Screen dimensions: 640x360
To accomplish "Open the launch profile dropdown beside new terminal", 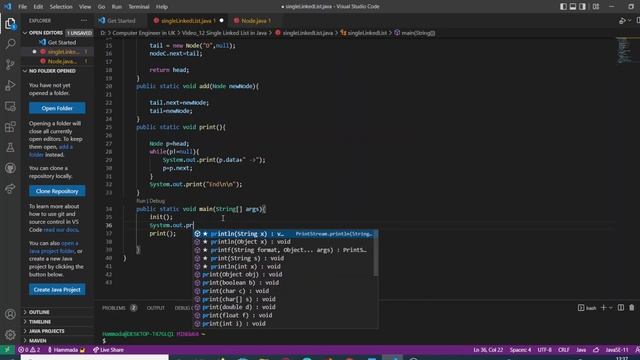I will [611, 308].
